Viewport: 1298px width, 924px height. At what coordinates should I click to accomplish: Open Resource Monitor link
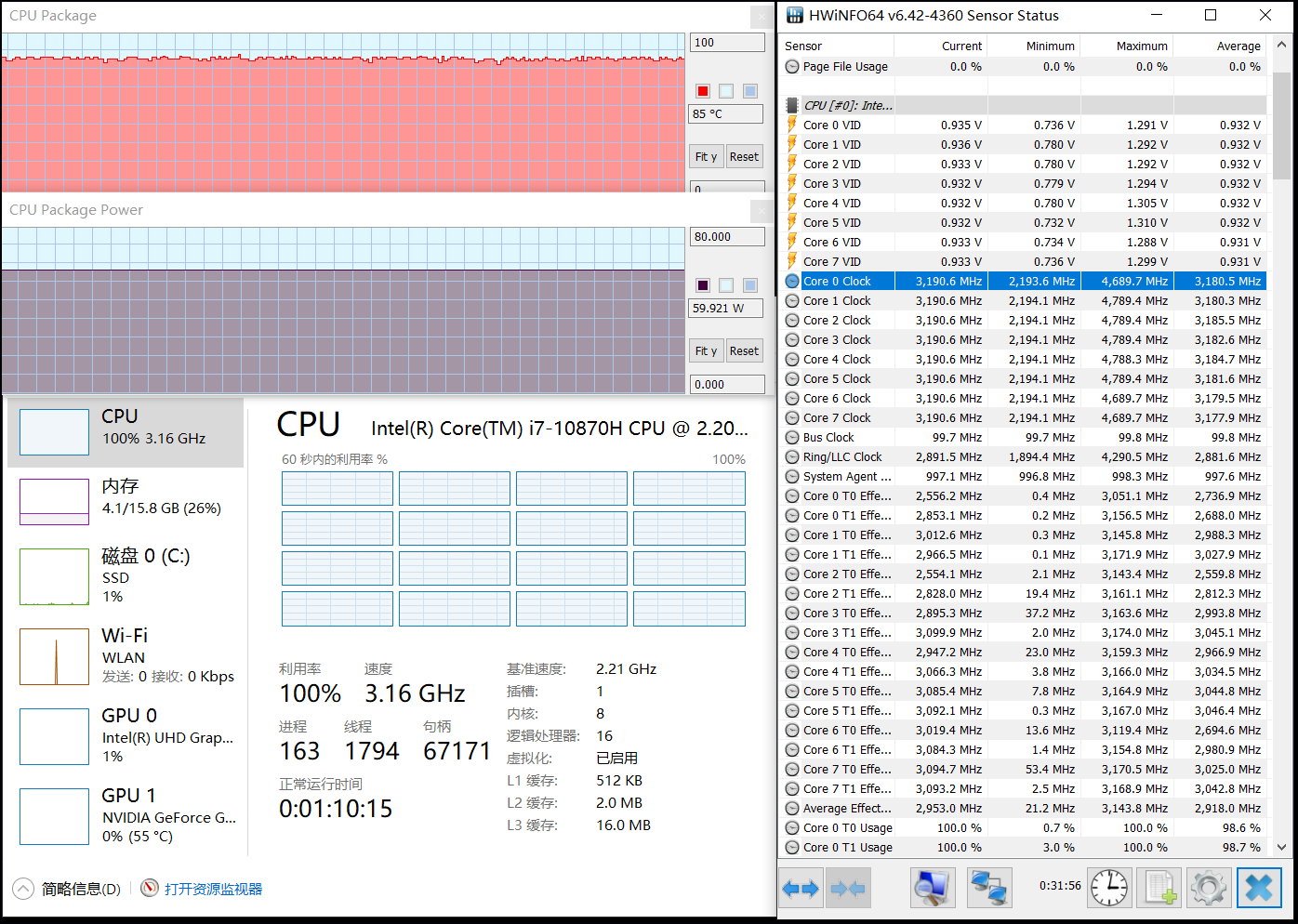coord(213,889)
